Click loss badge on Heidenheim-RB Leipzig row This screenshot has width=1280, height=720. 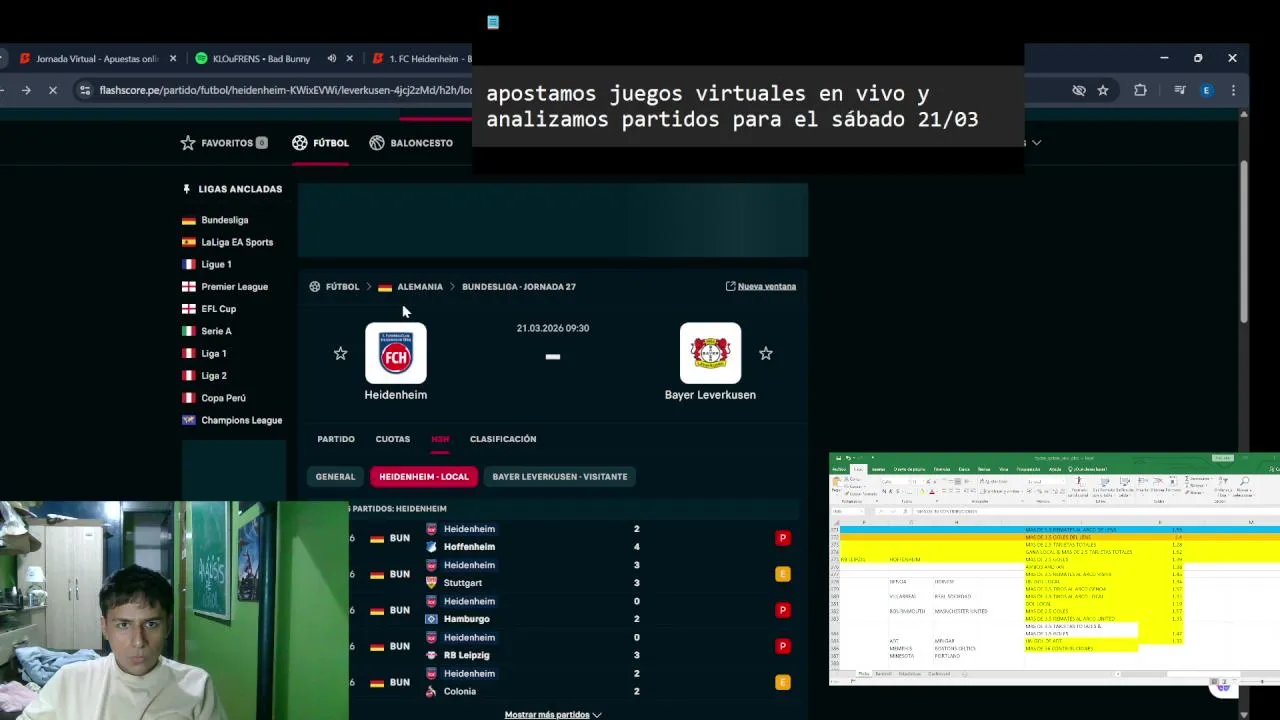tap(783, 646)
